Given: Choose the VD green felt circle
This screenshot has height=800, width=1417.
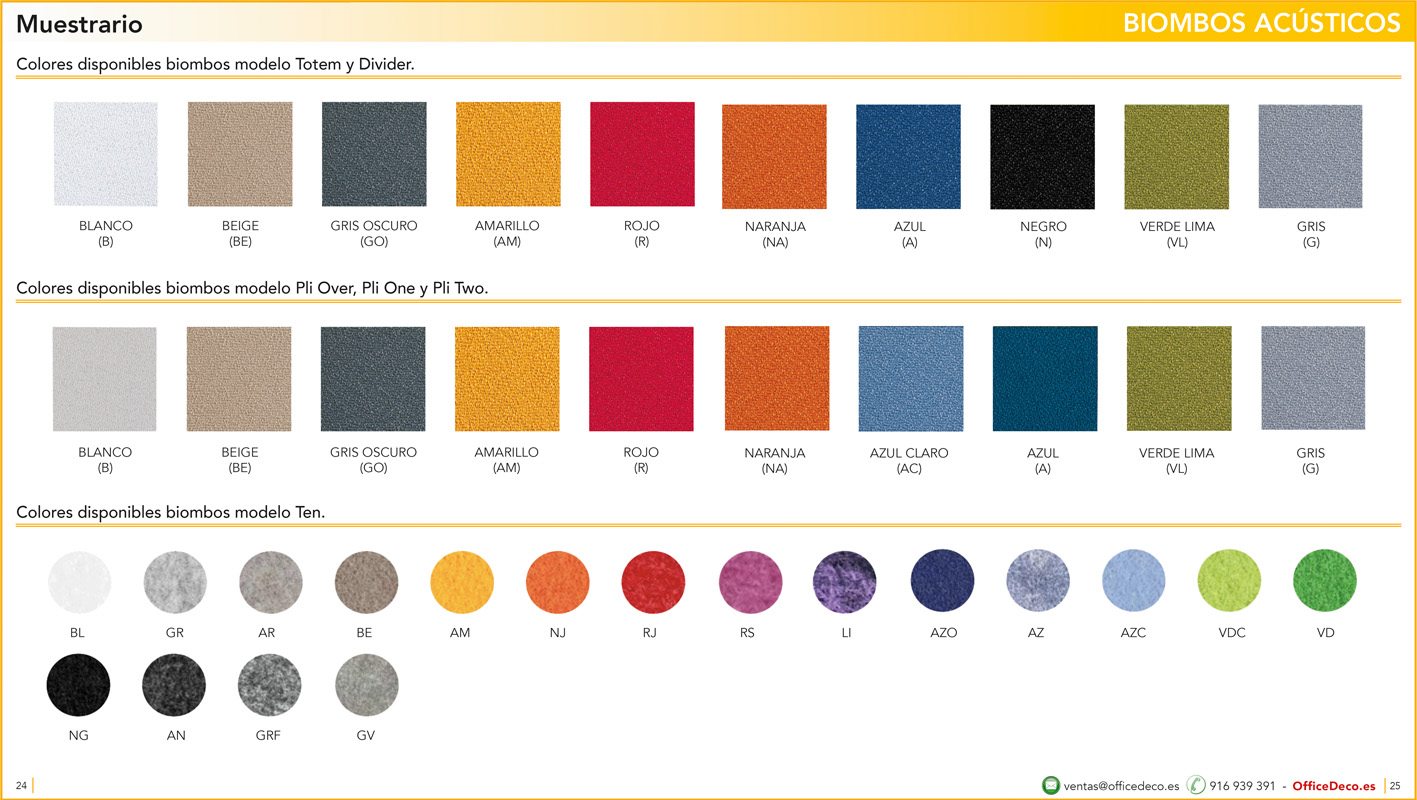Looking at the screenshot, I should 1325,581.
